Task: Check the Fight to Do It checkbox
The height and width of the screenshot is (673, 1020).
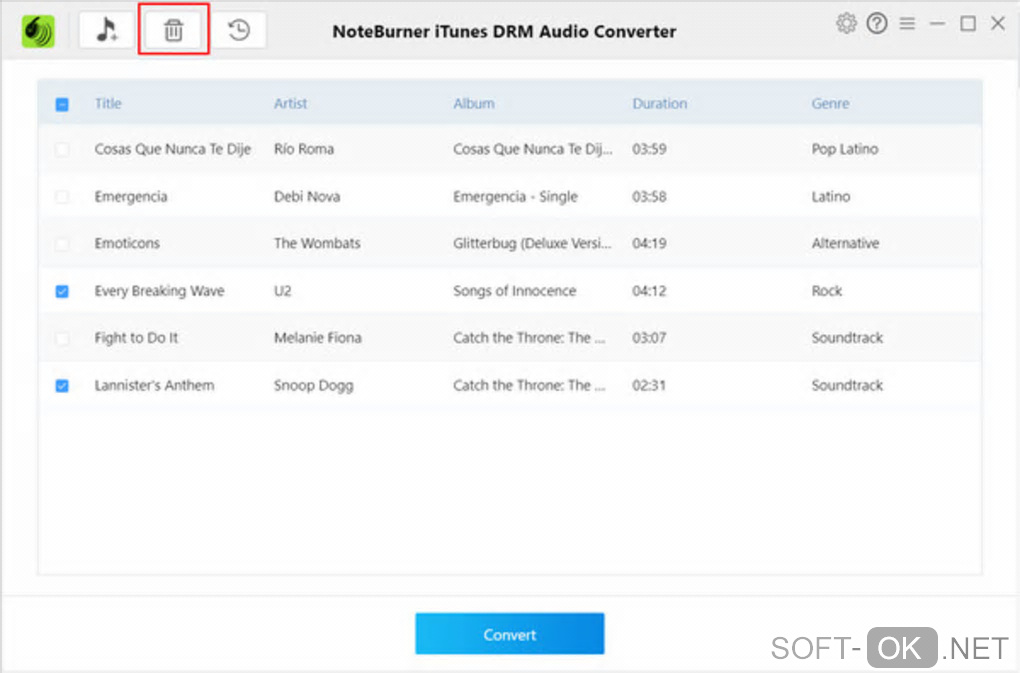Action: click(62, 338)
